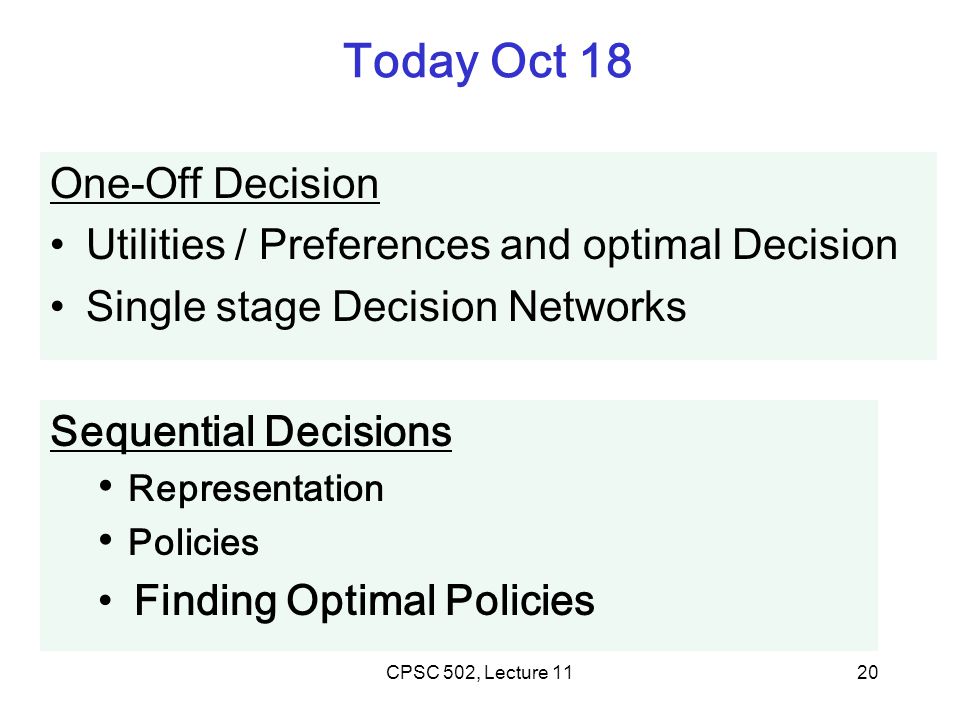
Task: Select the 'One-Off Decision' underlined heading
Action: tap(215, 184)
